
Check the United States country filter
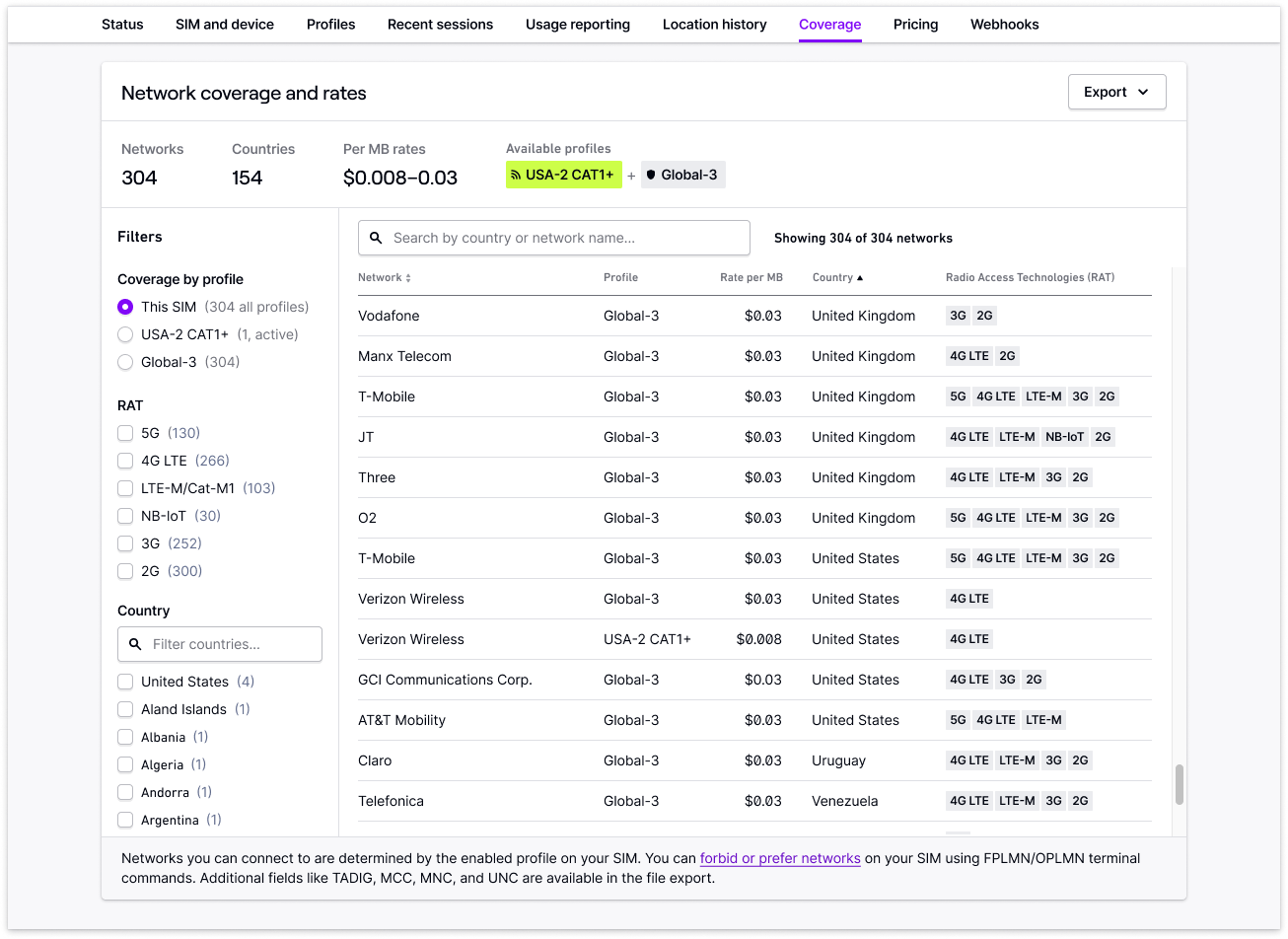(x=125, y=682)
